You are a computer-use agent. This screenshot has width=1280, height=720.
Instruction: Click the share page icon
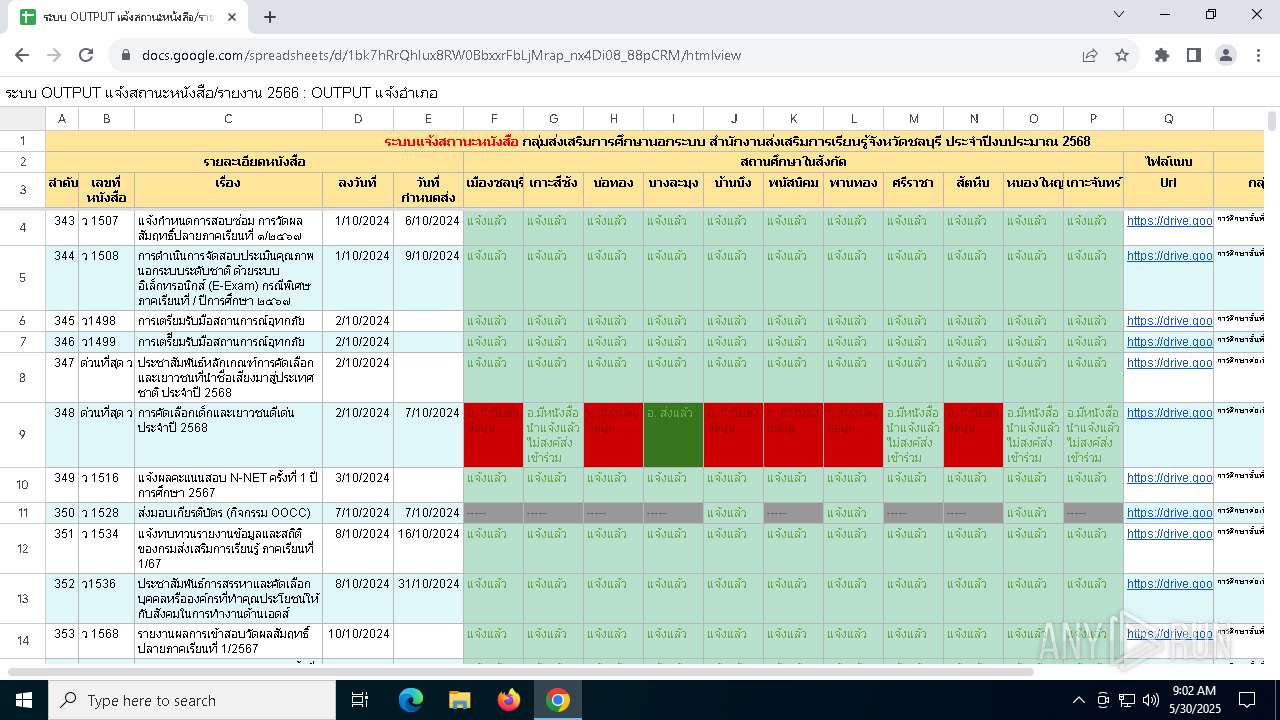[x=1090, y=55]
